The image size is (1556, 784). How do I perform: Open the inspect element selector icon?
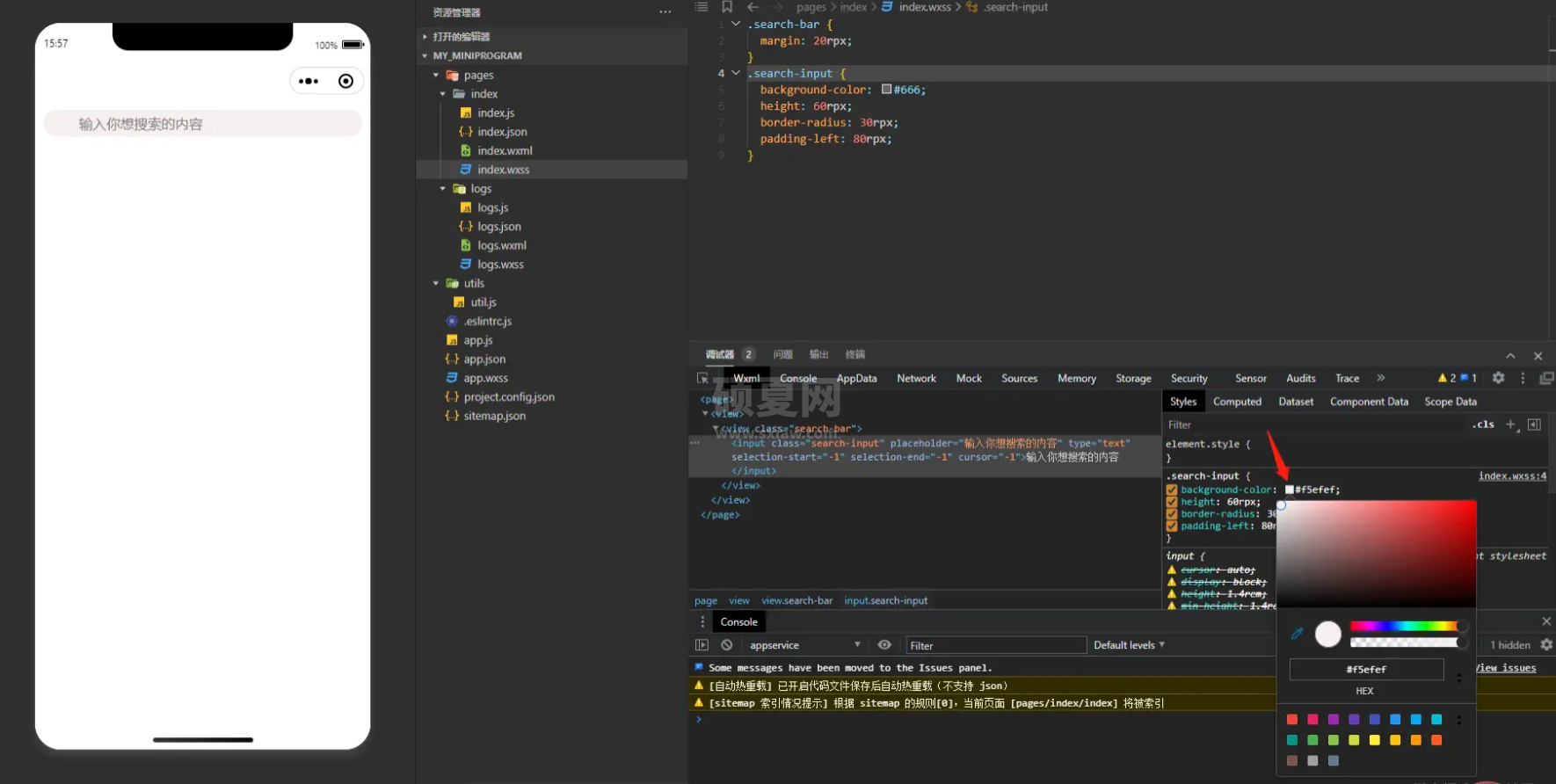pos(702,378)
